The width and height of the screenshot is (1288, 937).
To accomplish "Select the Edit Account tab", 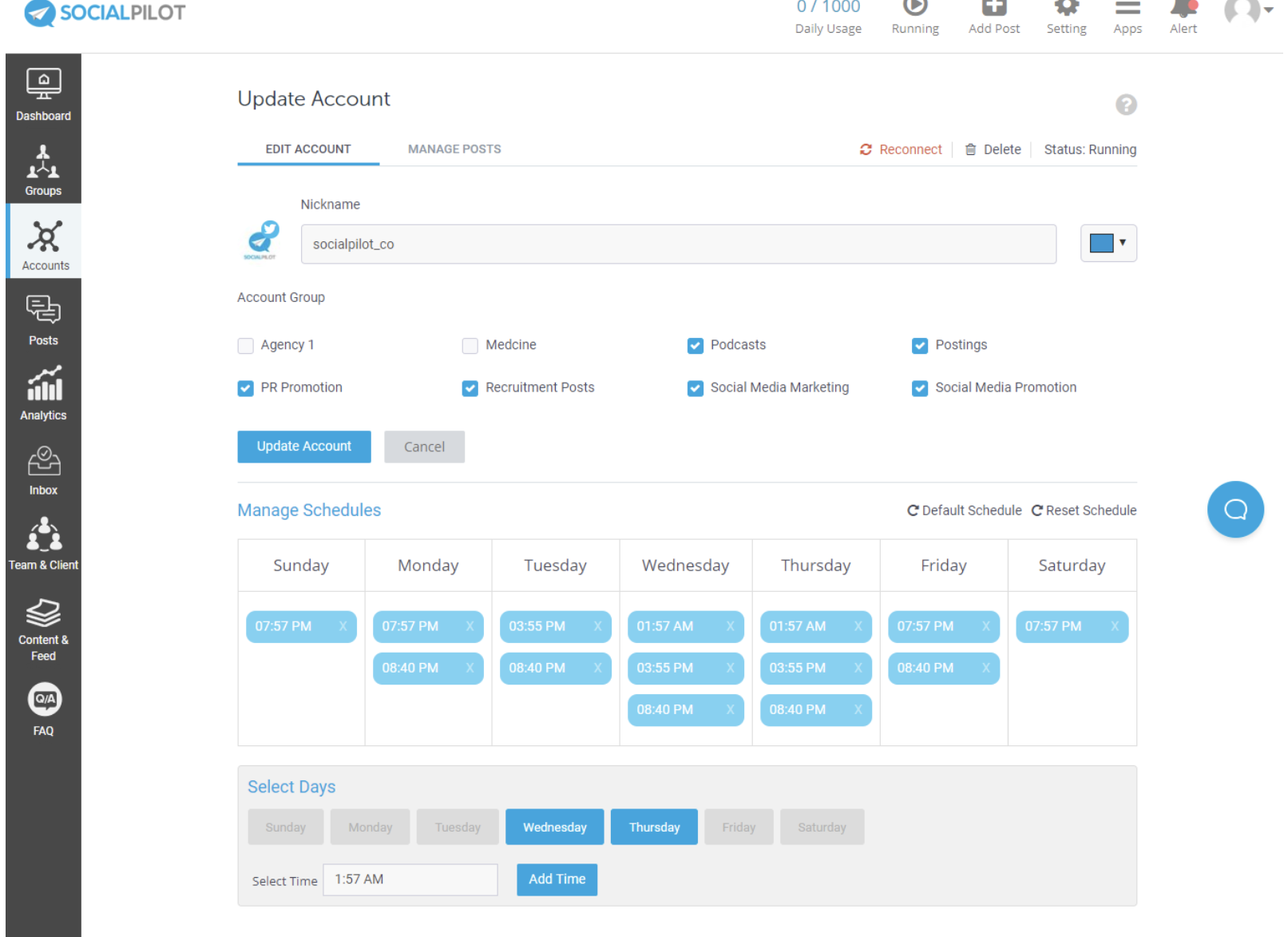I will point(307,149).
